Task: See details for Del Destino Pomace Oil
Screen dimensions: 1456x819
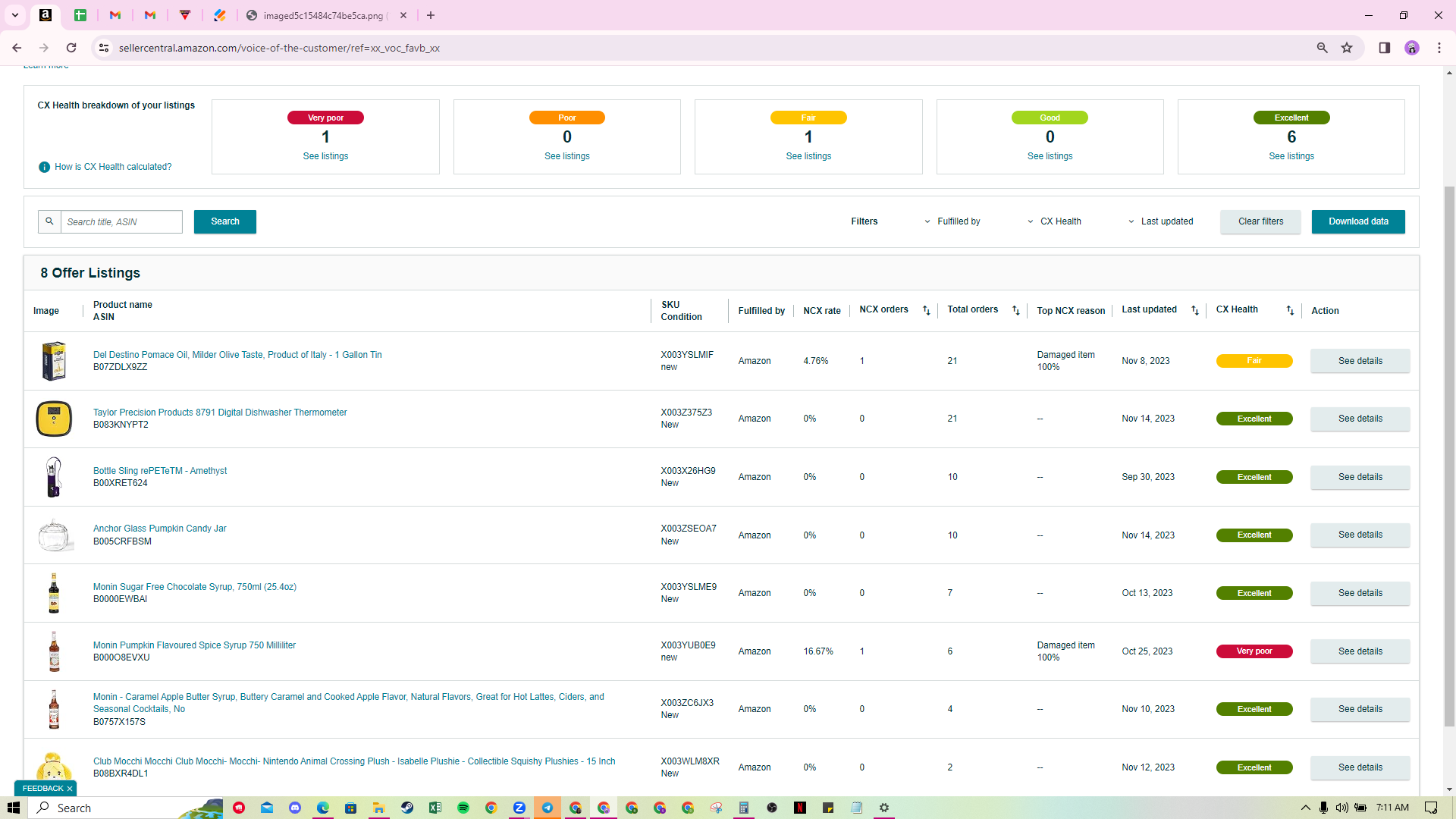Action: point(1360,361)
